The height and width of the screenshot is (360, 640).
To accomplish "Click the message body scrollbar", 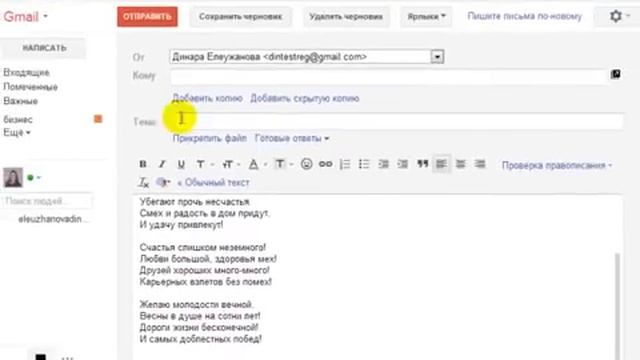I will [x=618, y=306].
